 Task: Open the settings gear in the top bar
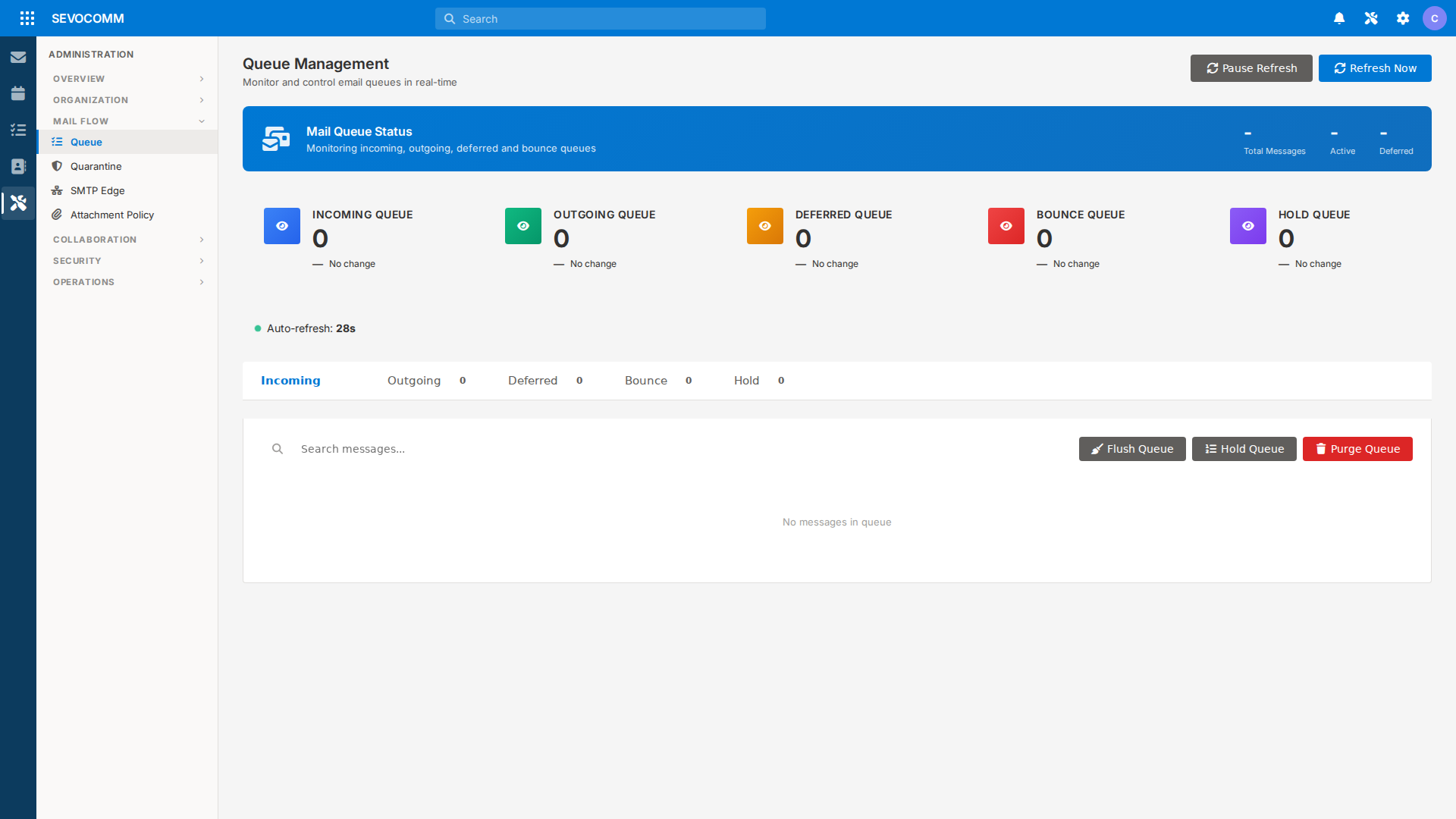point(1403,17)
